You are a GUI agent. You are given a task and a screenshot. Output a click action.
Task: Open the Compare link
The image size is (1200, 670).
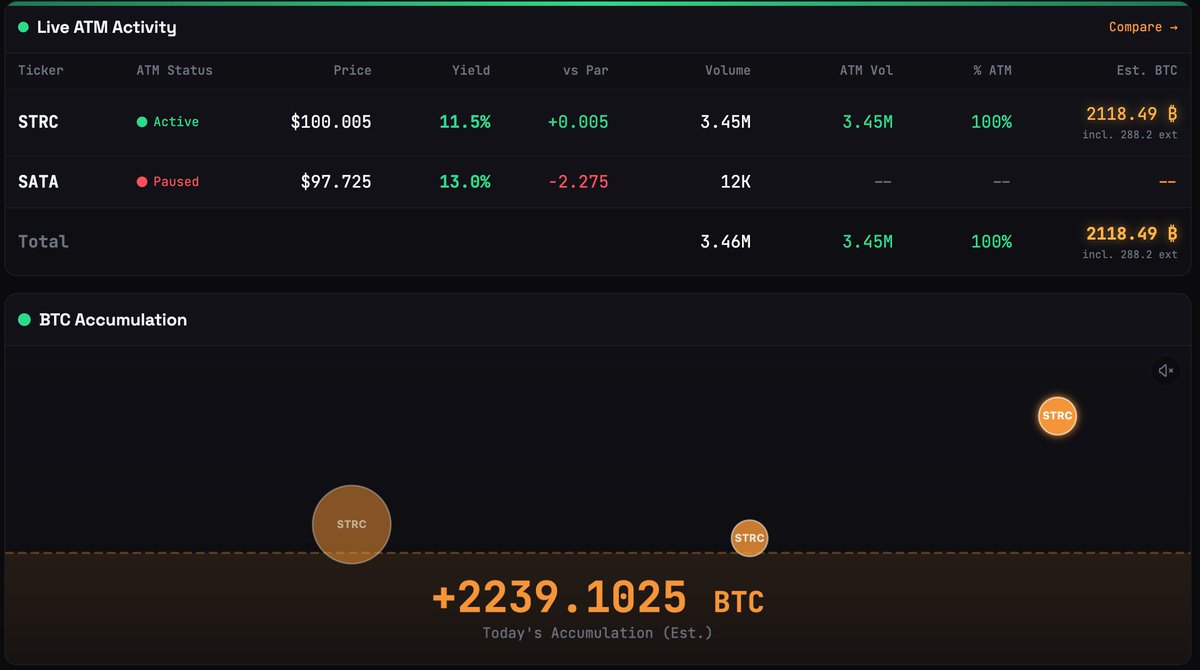pyautogui.click(x=1142, y=27)
